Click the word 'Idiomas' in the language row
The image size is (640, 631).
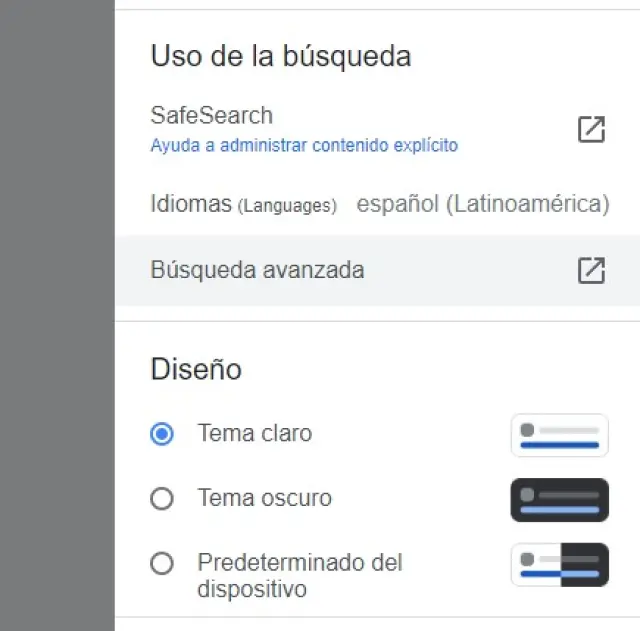tap(191, 205)
